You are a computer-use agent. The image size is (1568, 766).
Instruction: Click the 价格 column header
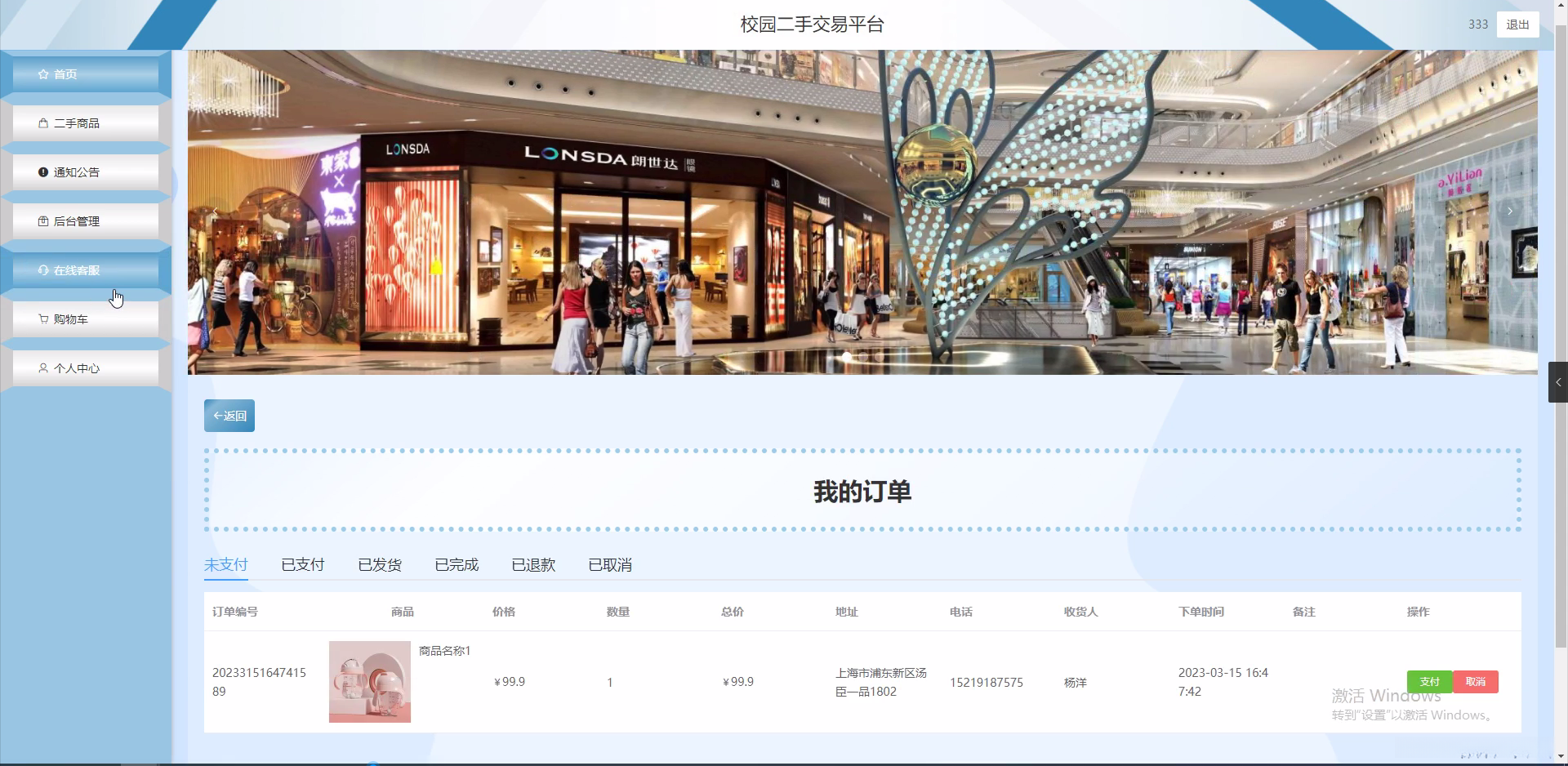click(504, 612)
